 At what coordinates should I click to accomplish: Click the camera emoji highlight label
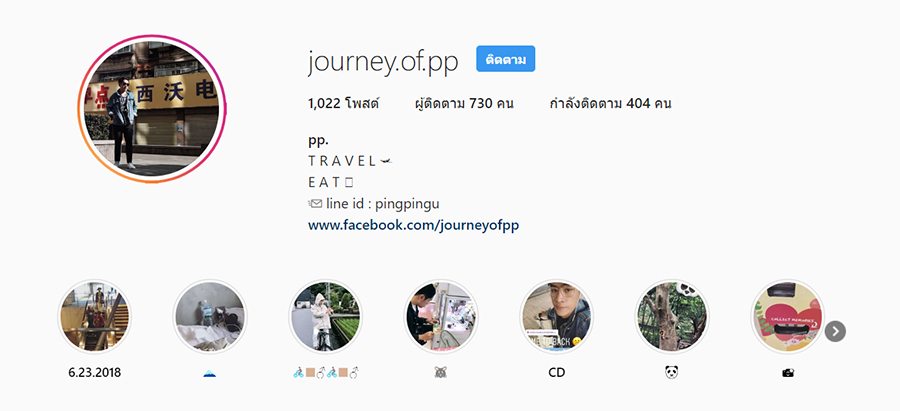pos(788,373)
